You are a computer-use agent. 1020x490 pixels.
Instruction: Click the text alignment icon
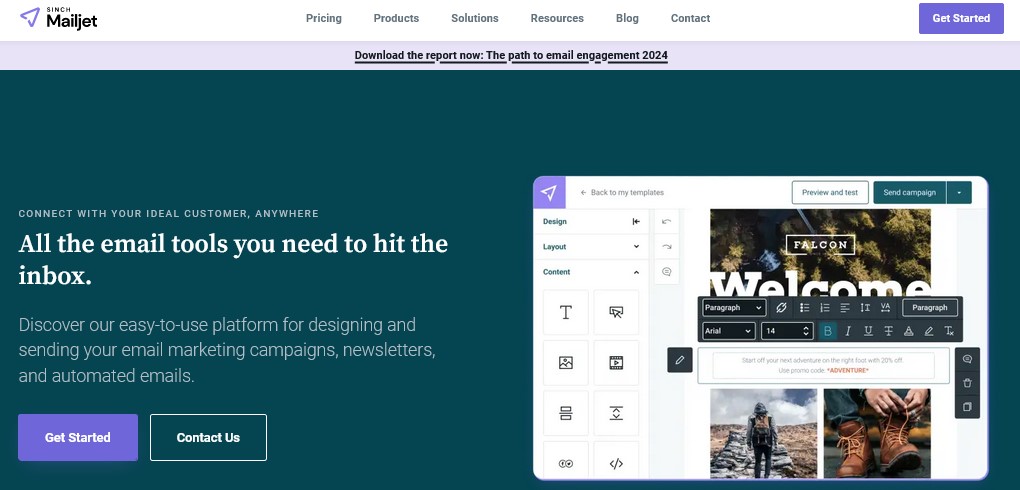(845, 308)
